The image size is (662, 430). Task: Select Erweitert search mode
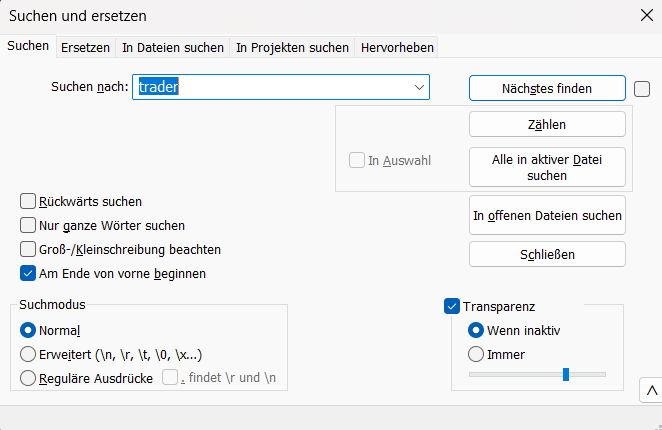click(28, 354)
